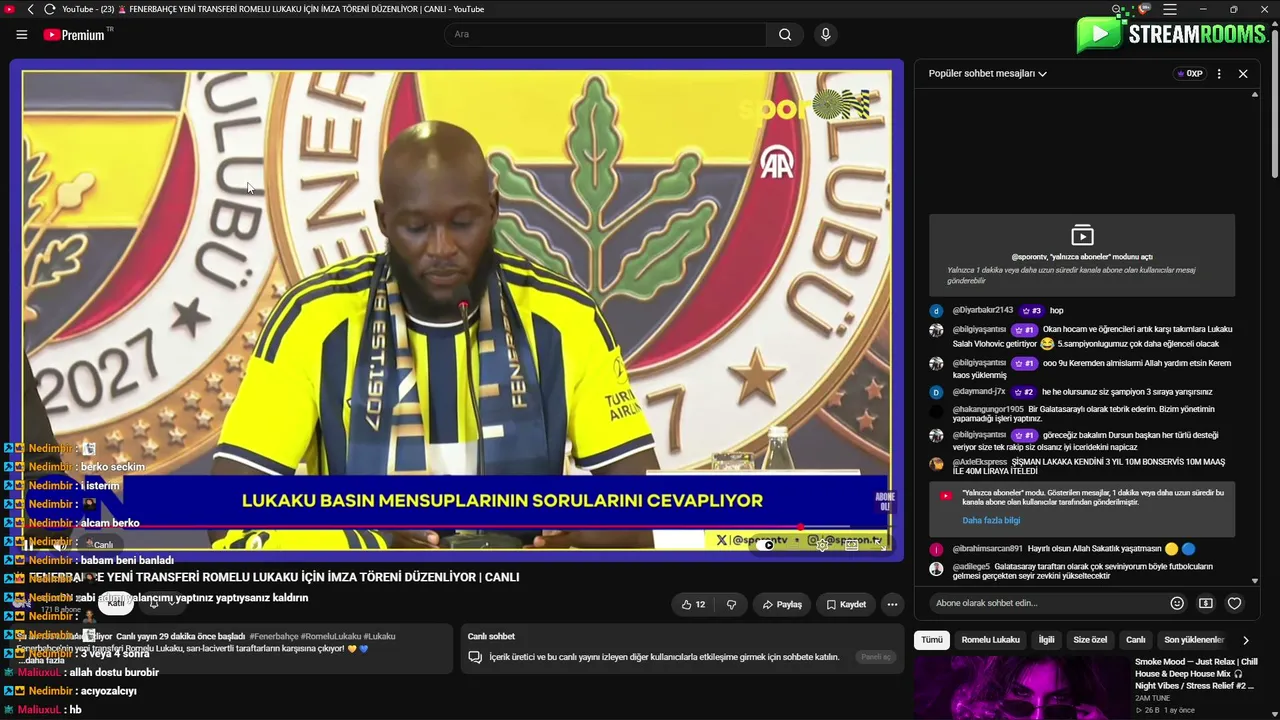Open the 2AM TUNE channel name
Viewport: 1280px width, 720px height.
point(1153,698)
